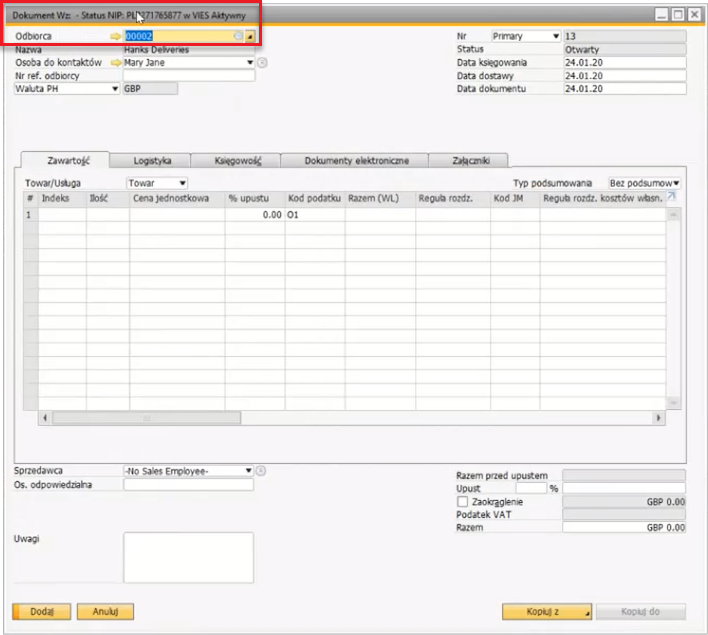Toggle the Zaokrąglenie checkbox

(x=461, y=501)
